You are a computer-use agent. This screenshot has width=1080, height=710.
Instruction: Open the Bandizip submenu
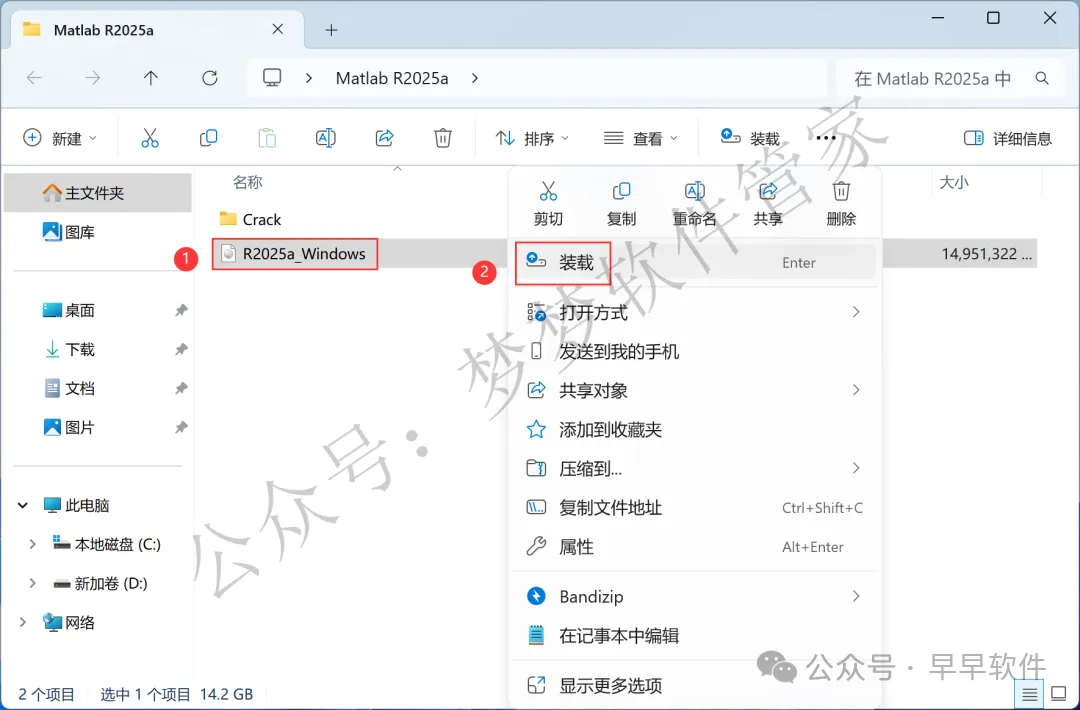[696, 596]
